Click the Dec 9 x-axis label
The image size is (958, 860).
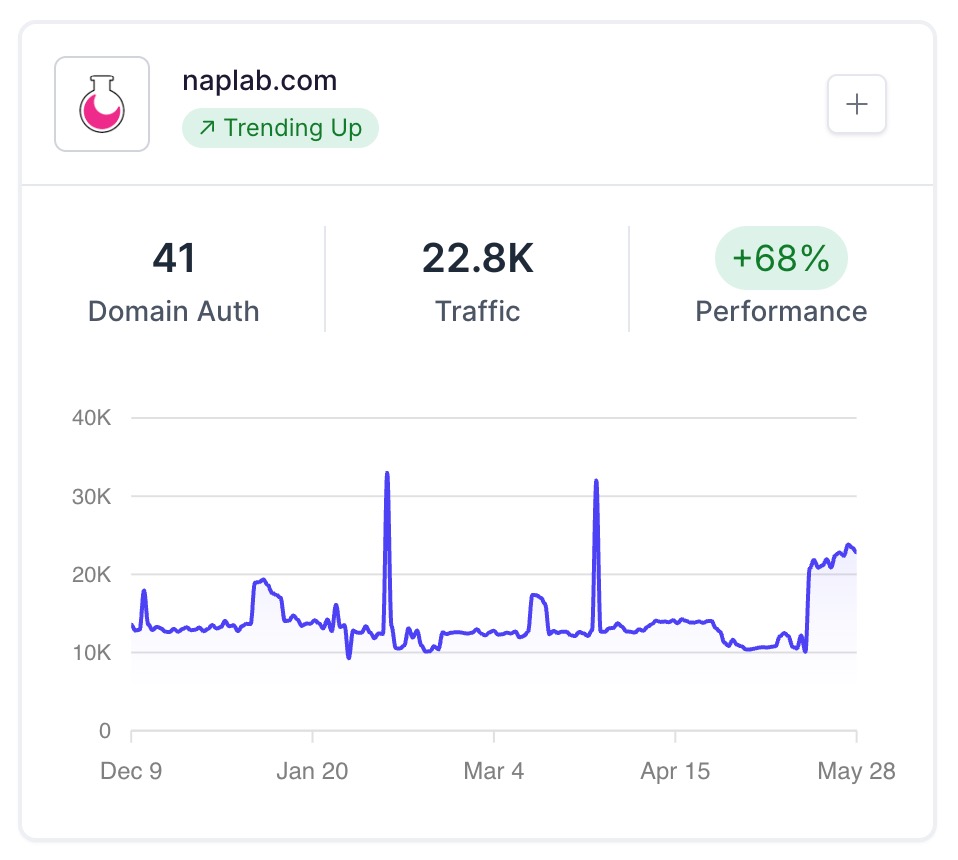[x=131, y=771]
